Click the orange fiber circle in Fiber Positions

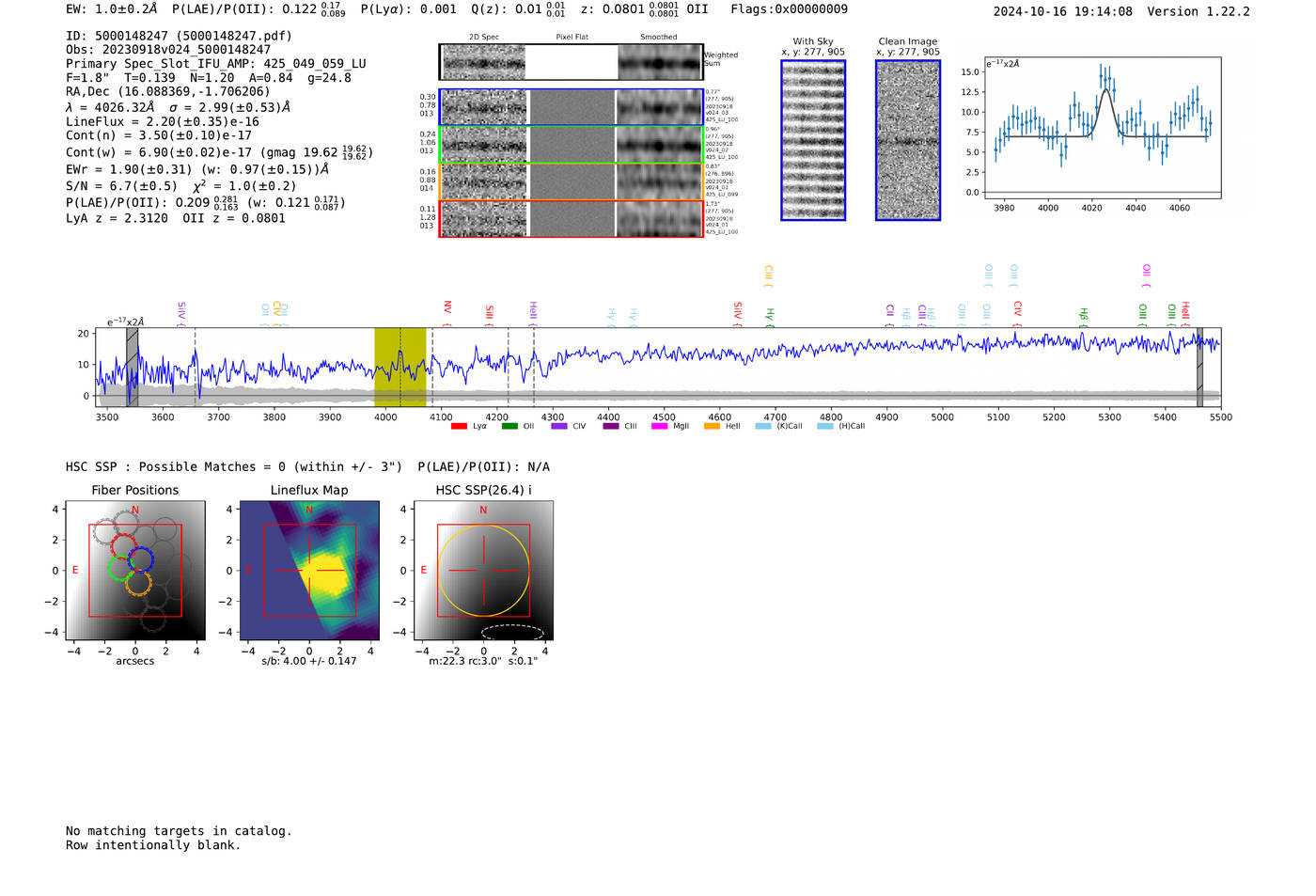pos(138,583)
